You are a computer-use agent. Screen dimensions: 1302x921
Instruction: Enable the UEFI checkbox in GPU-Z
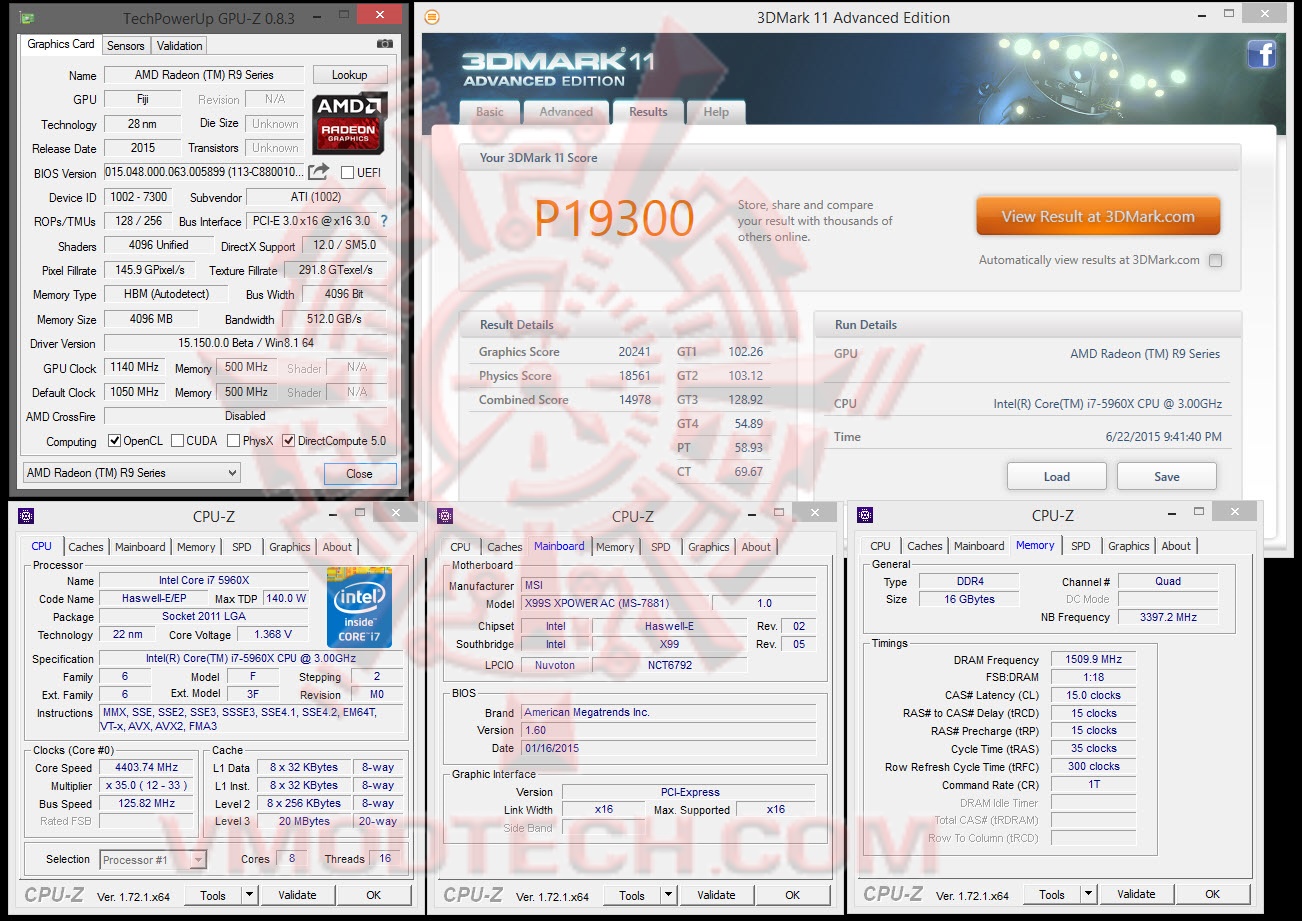point(348,173)
